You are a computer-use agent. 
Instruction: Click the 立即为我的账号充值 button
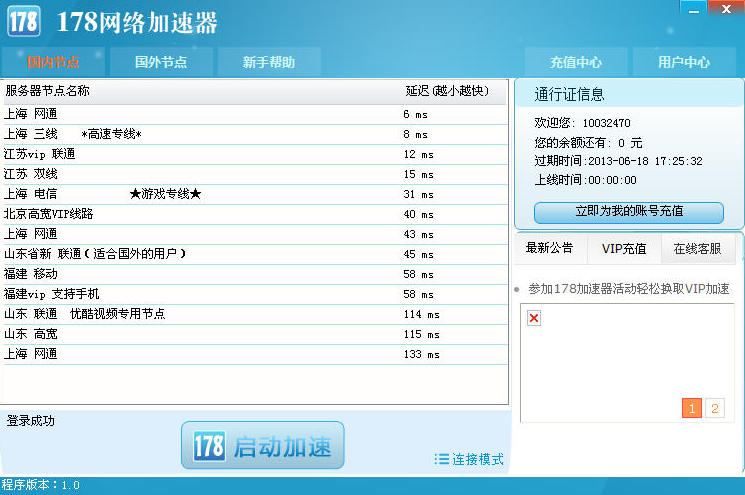(x=629, y=212)
